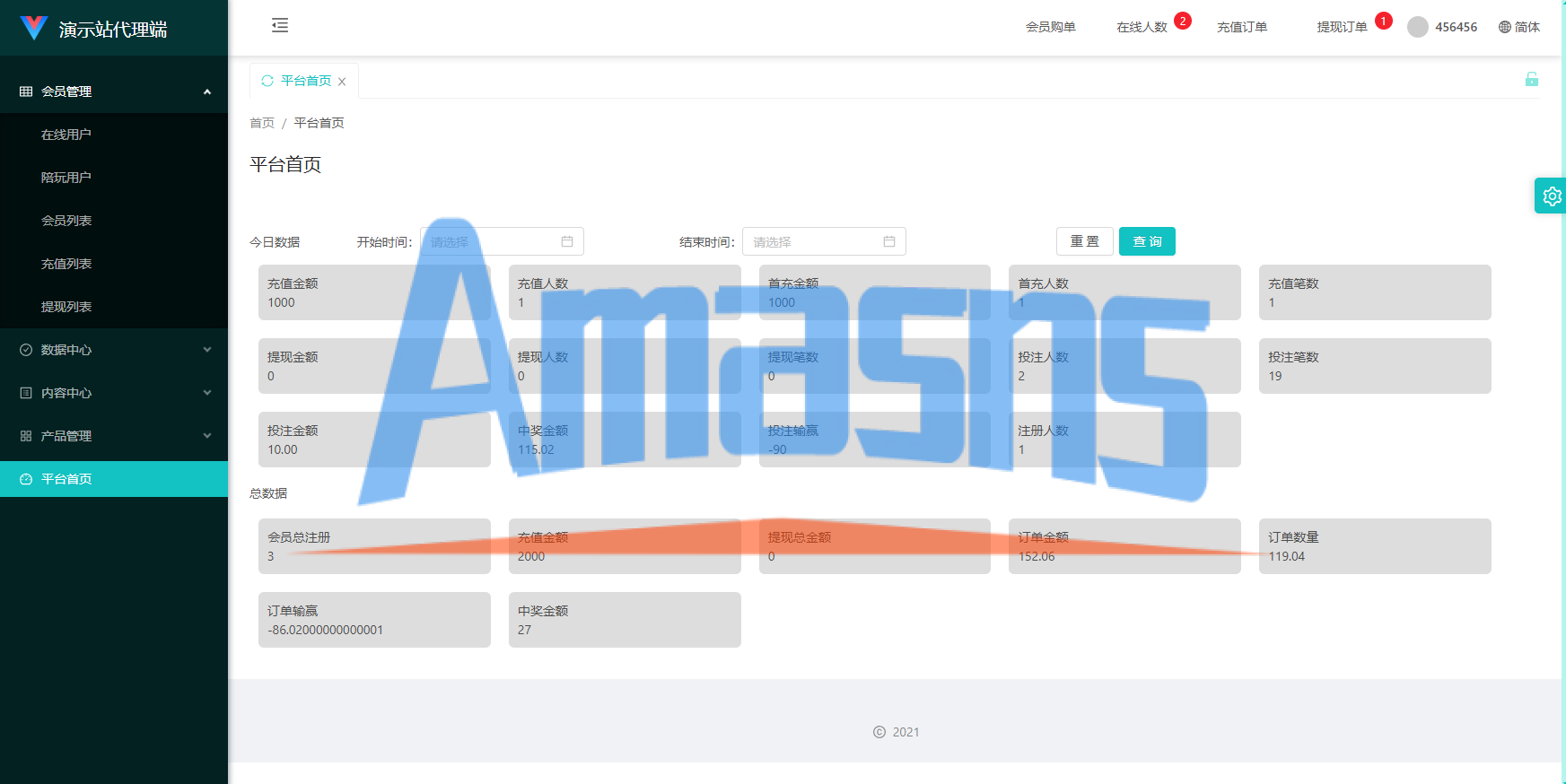The width and height of the screenshot is (1566, 784).
Task: Collapse the 会员管理 menu arrow
Action: (207, 91)
